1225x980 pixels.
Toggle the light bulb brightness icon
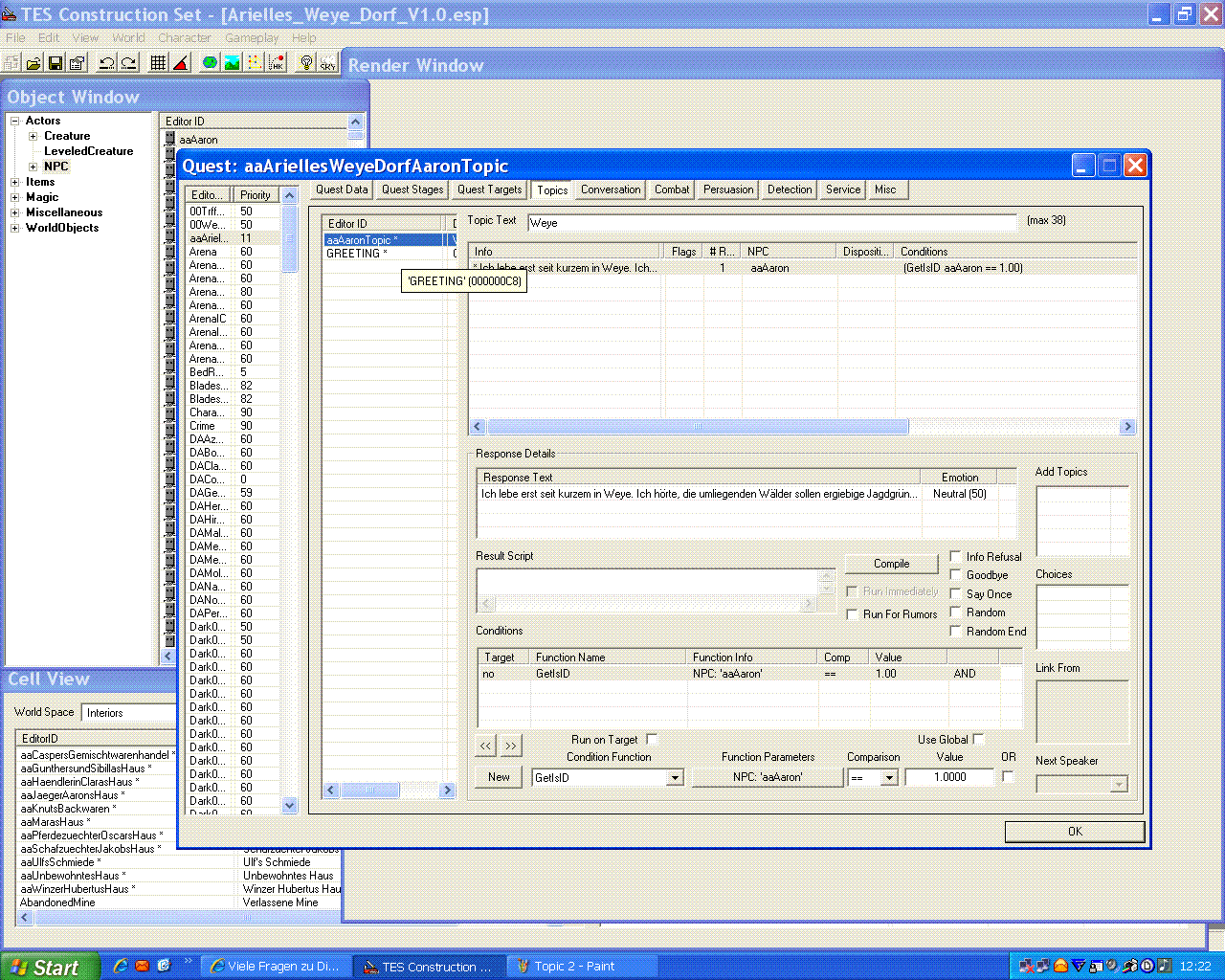(305, 63)
